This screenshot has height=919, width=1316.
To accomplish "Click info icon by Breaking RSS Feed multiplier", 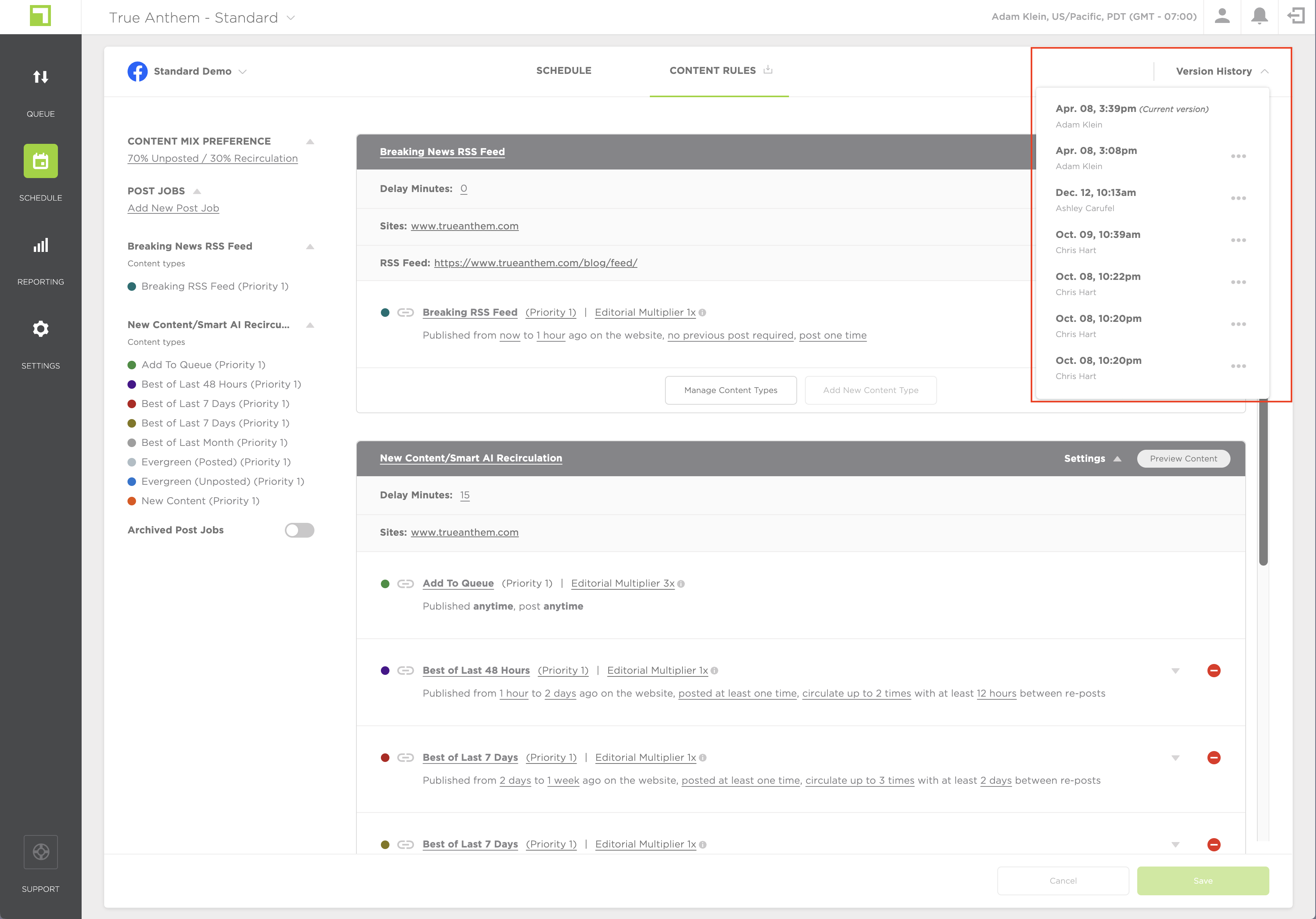I will [x=702, y=313].
